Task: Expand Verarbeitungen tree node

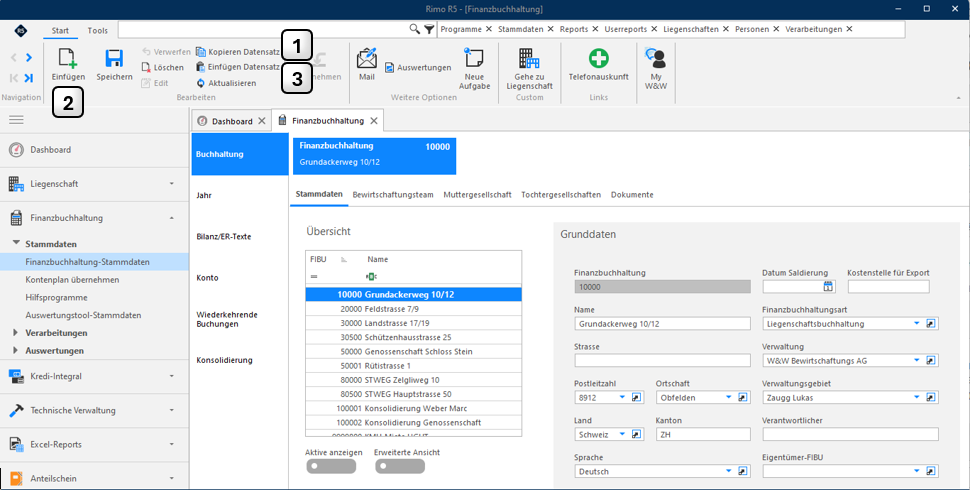Action: tap(15, 332)
